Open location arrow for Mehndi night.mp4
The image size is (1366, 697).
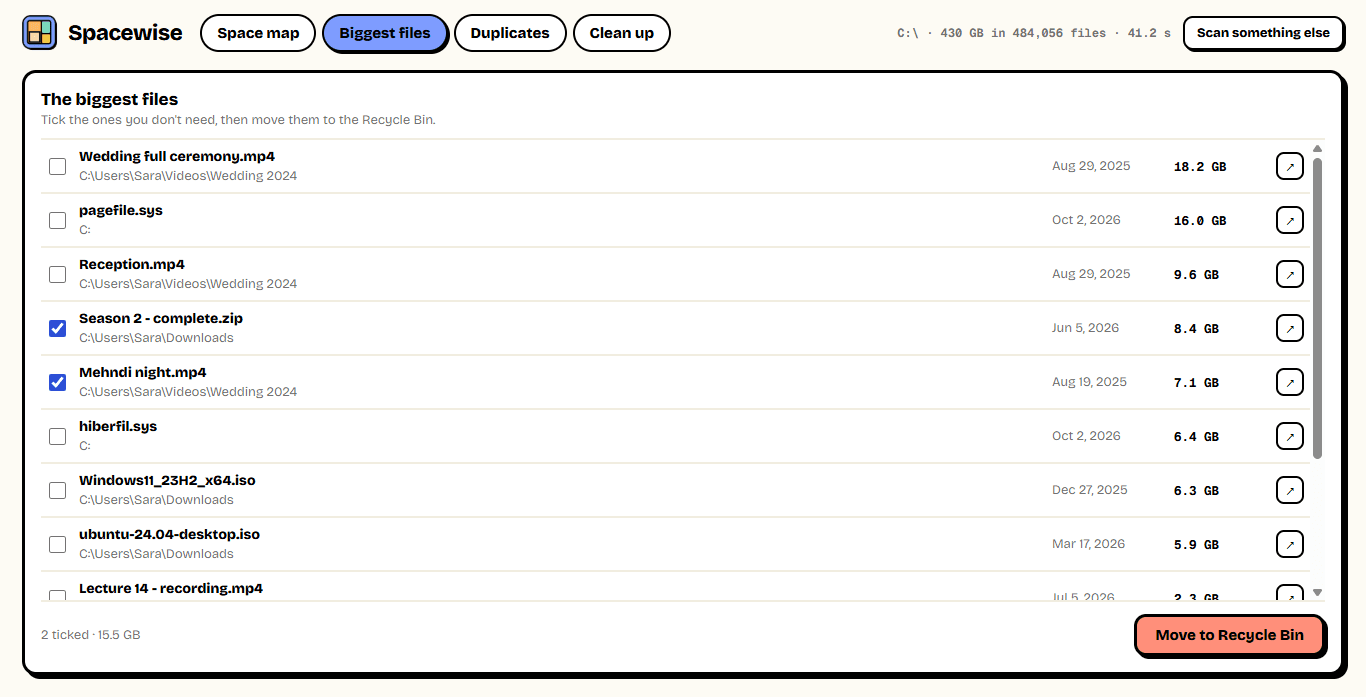pos(1290,382)
